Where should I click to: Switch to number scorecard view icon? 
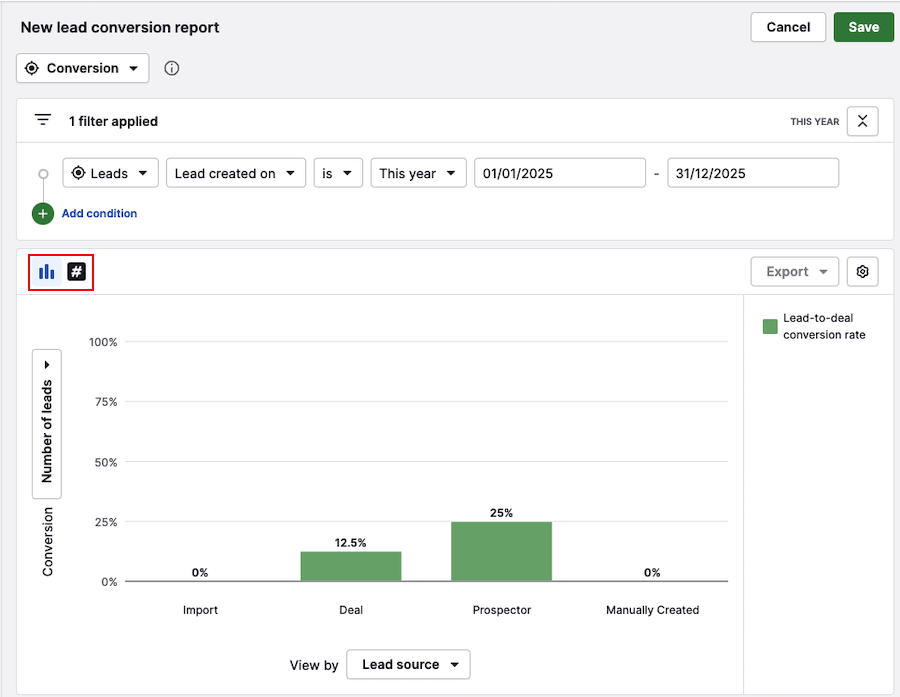click(77, 272)
